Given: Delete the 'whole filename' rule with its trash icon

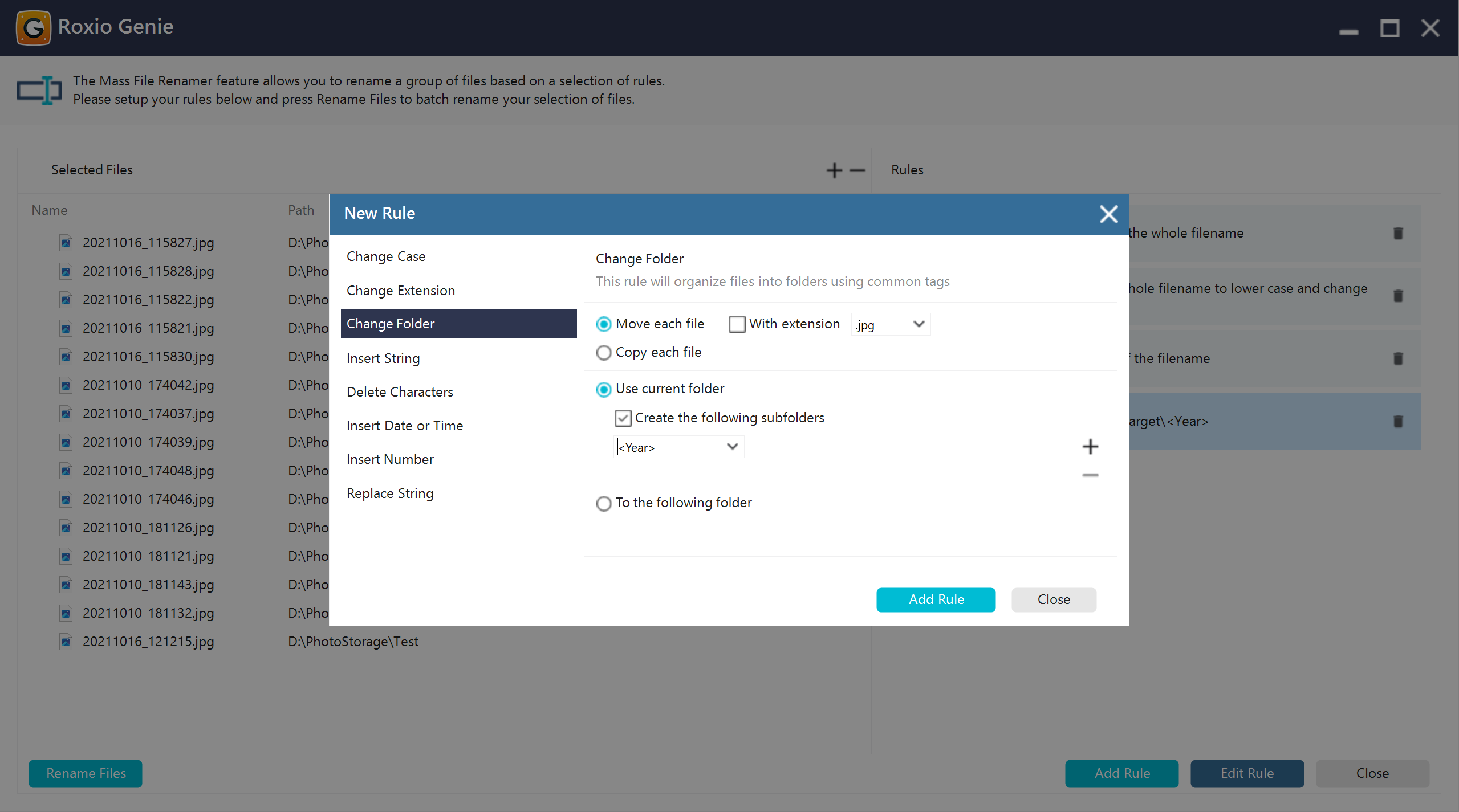Looking at the screenshot, I should click(1398, 233).
